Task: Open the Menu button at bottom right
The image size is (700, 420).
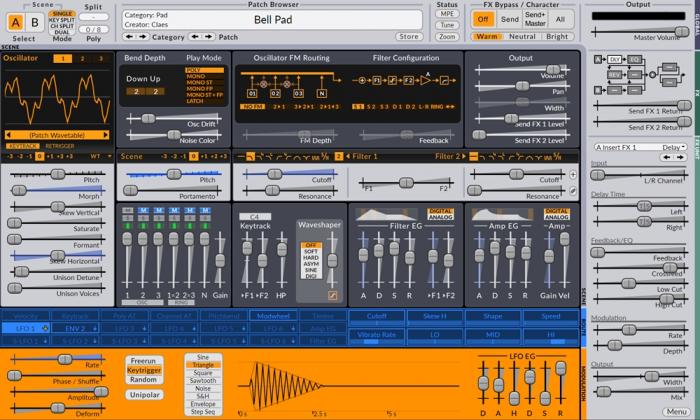Action: (x=676, y=412)
